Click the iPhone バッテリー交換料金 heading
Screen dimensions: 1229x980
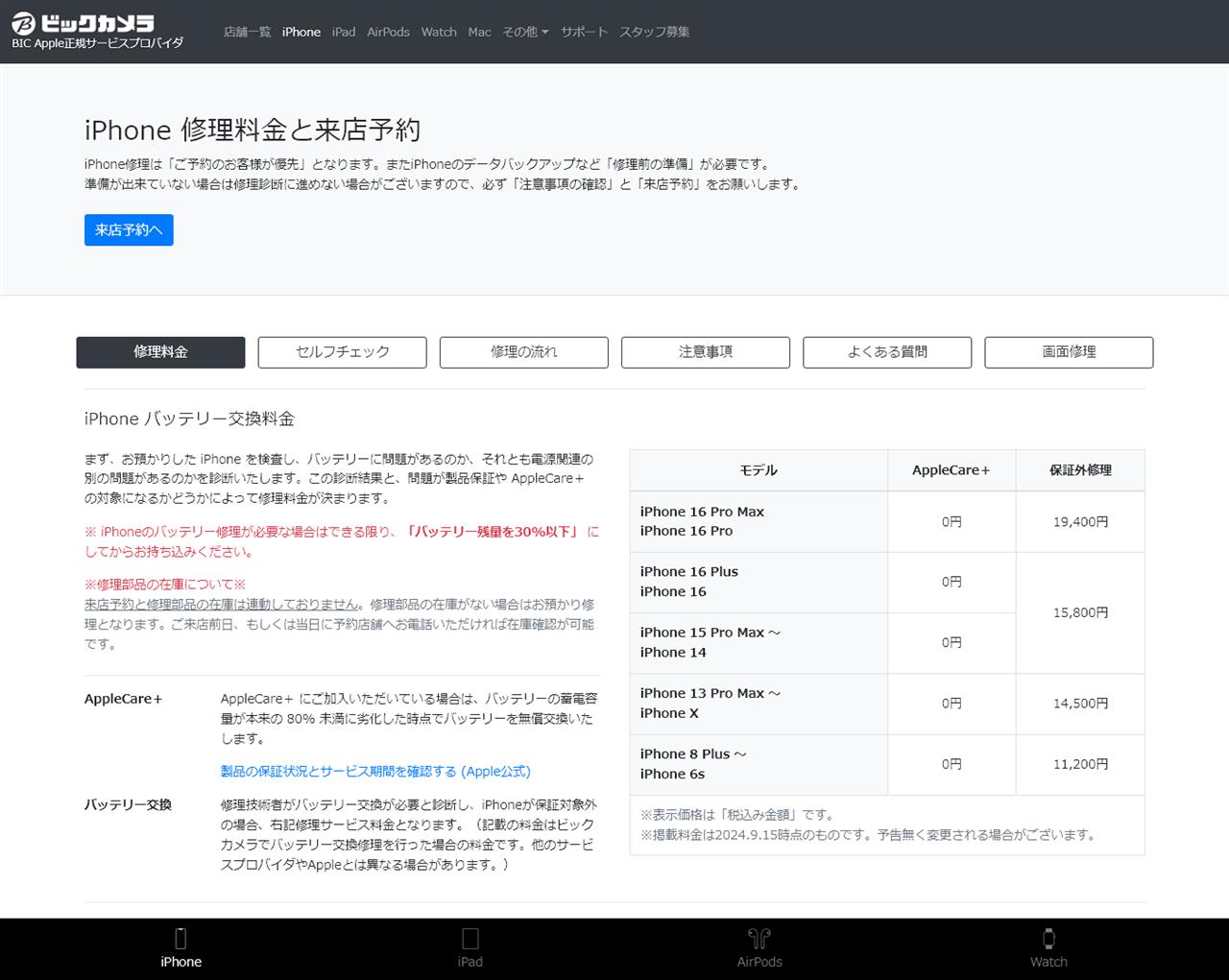pyautogui.click(x=189, y=418)
